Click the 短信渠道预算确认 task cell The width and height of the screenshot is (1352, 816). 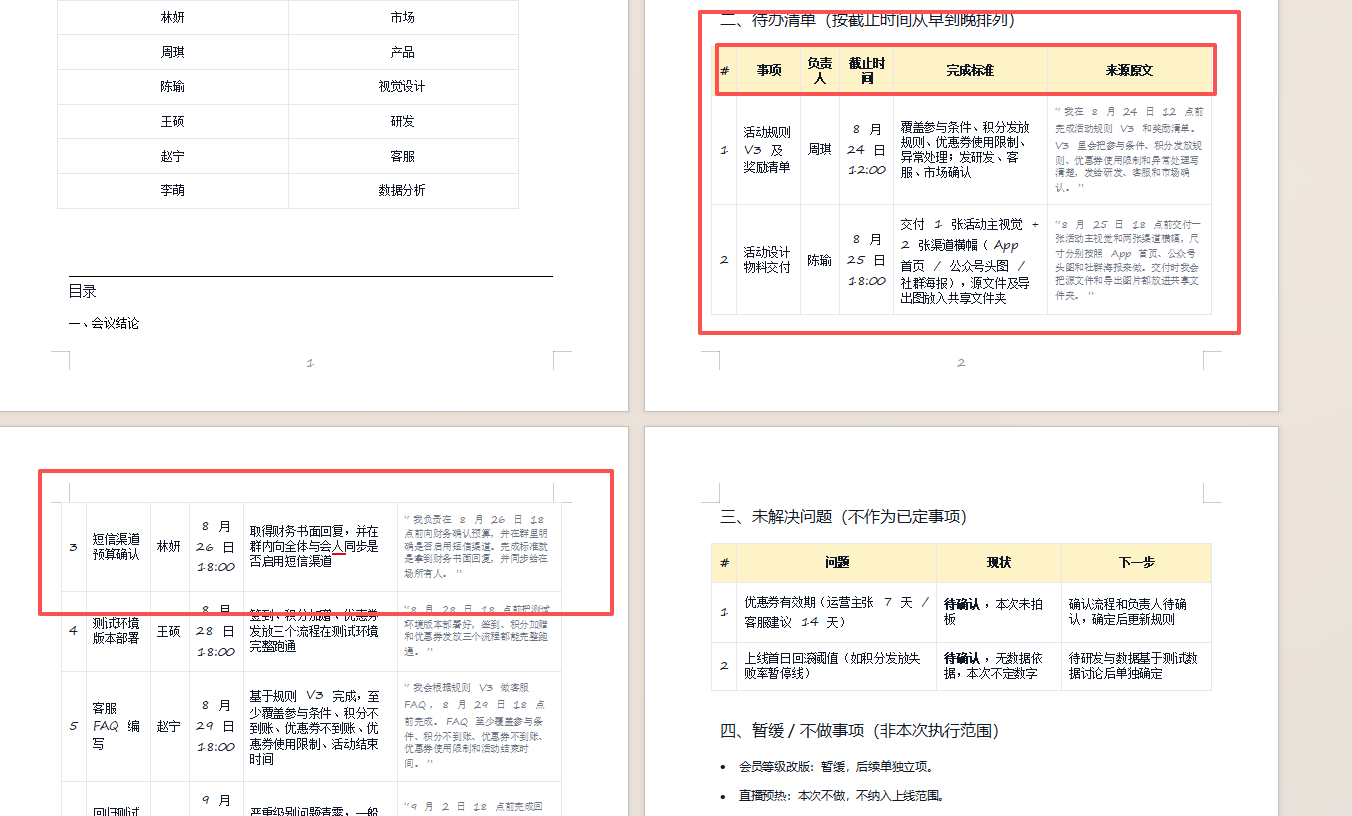(x=118, y=546)
